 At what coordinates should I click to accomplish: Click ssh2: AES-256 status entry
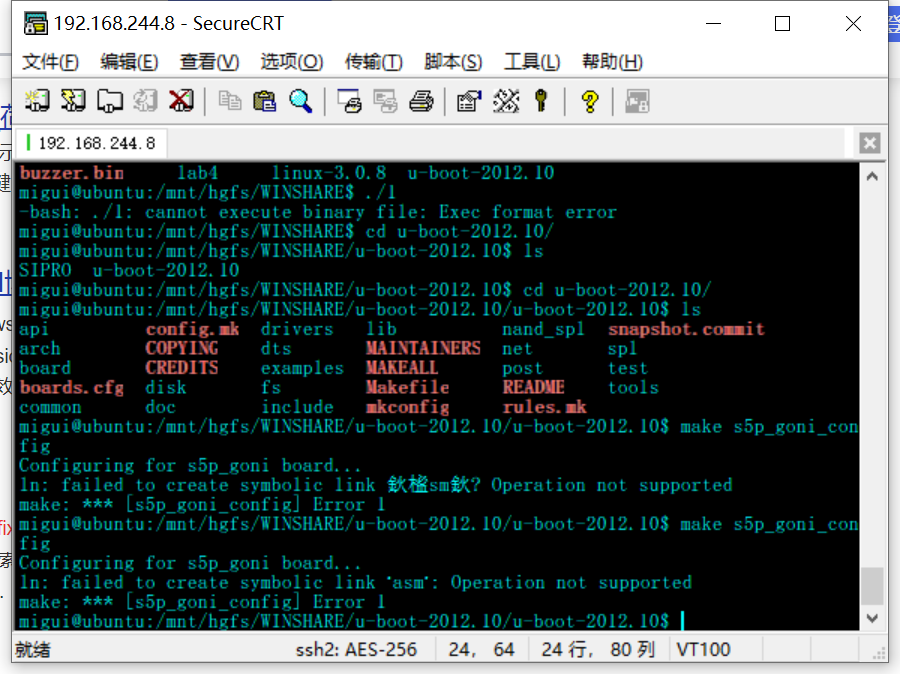coord(356,649)
